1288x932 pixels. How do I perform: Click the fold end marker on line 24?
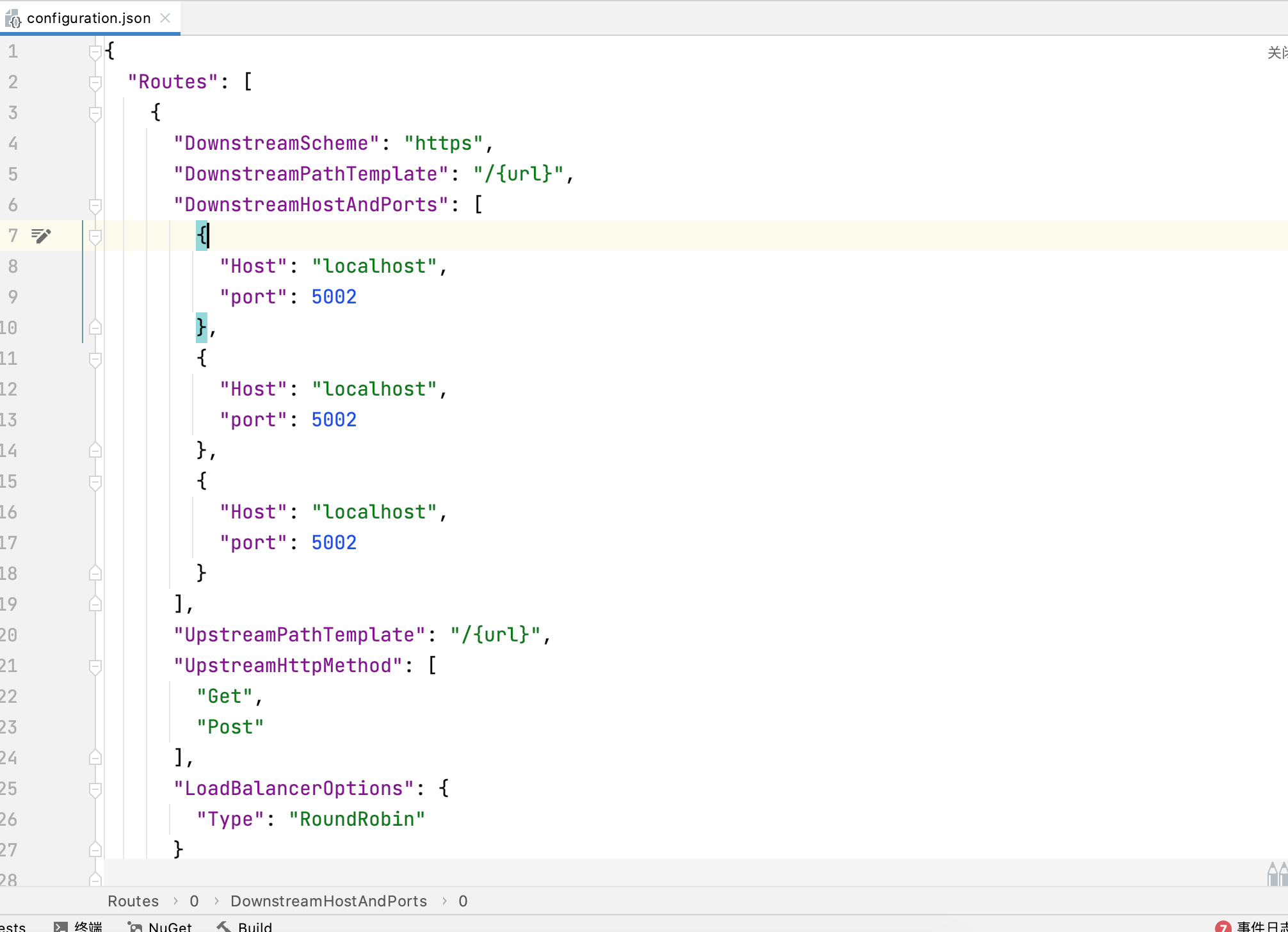pos(95,758)
